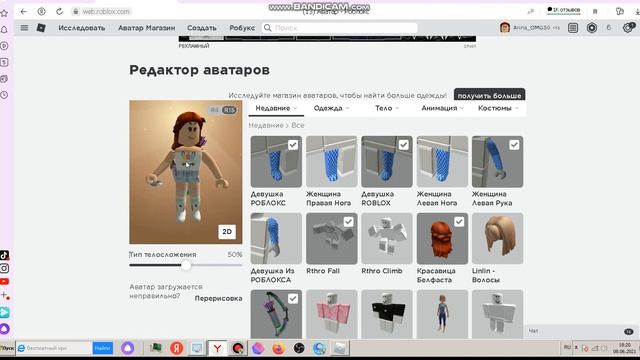Click the получить больше button
Viewport: 640px width, 360px height.
click(489, 95)
